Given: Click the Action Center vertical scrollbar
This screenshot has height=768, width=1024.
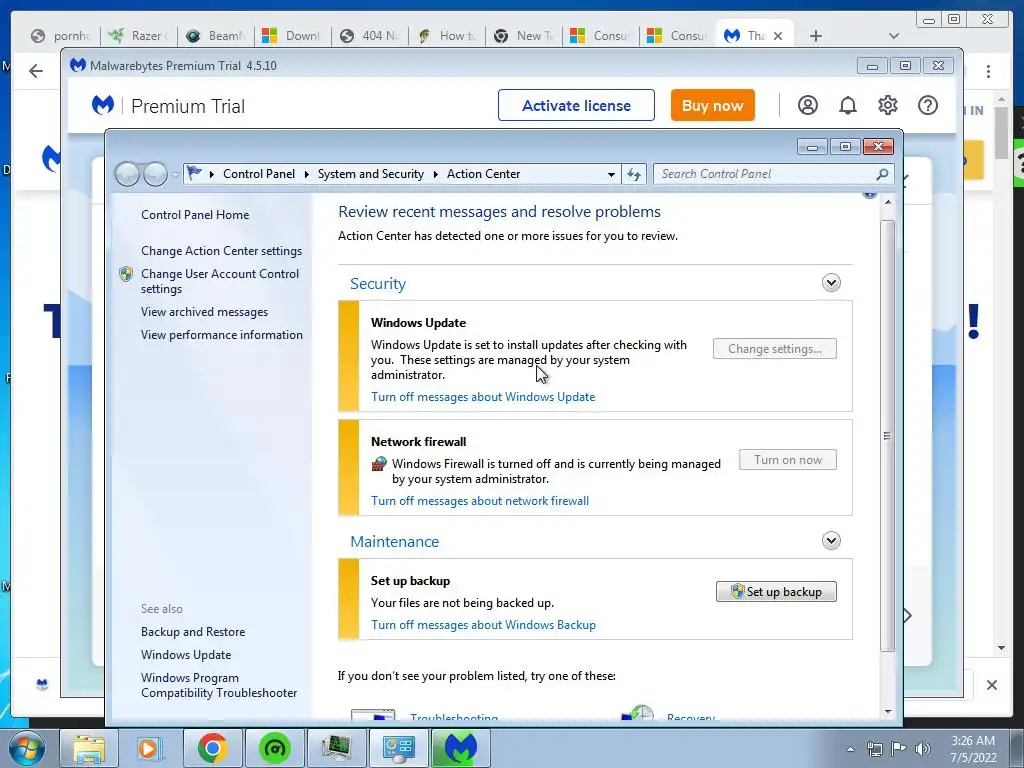Looking at the screenshot, I should [887, 436].
